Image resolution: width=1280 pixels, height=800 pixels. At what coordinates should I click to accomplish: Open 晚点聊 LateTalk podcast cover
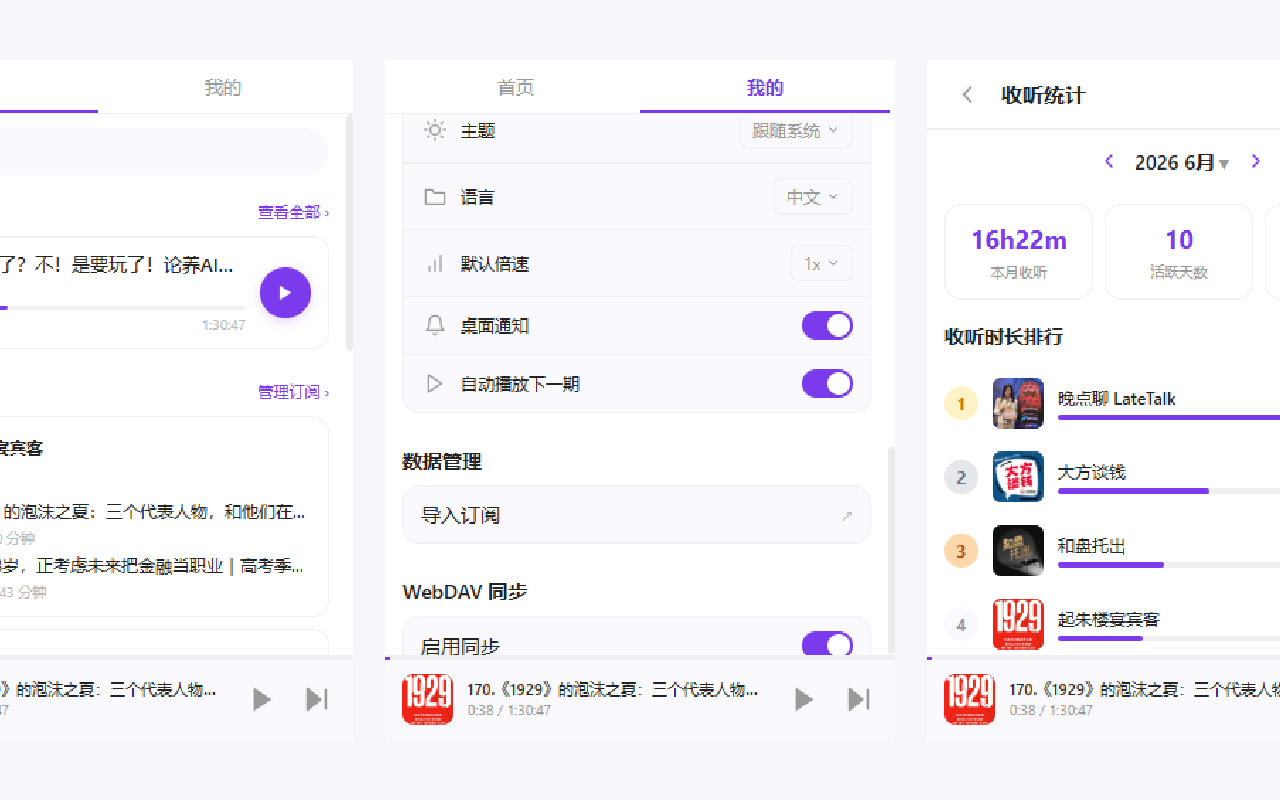pyautogui.click(x=1018, y=403)
